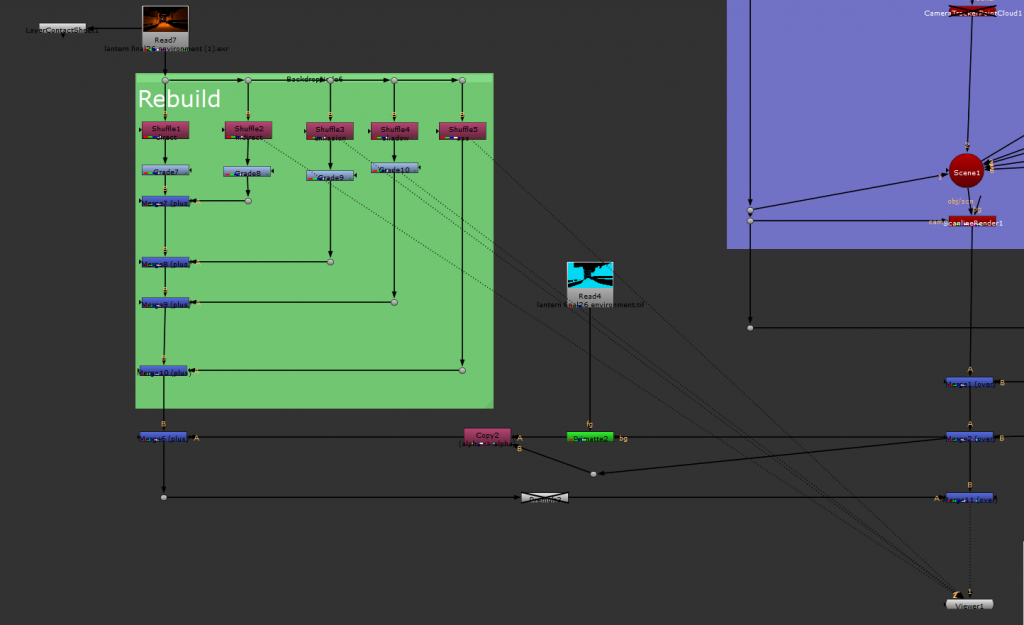
Task: Select the Shuffle4 node
Action: click(x=394, y=130)
